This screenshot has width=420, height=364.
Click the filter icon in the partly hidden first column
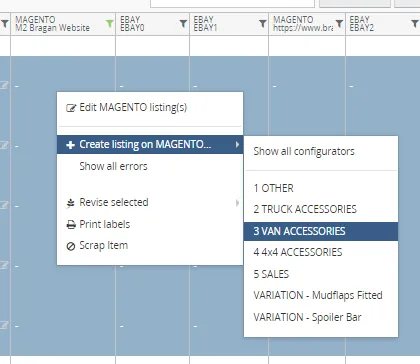click(x=5, y=24)
